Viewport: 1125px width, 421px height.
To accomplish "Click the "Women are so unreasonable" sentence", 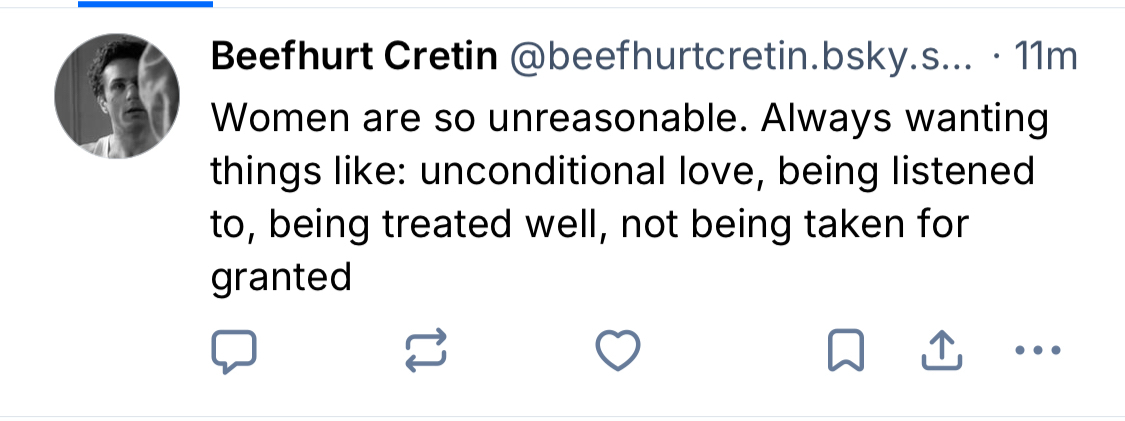I will click(481, 119).
